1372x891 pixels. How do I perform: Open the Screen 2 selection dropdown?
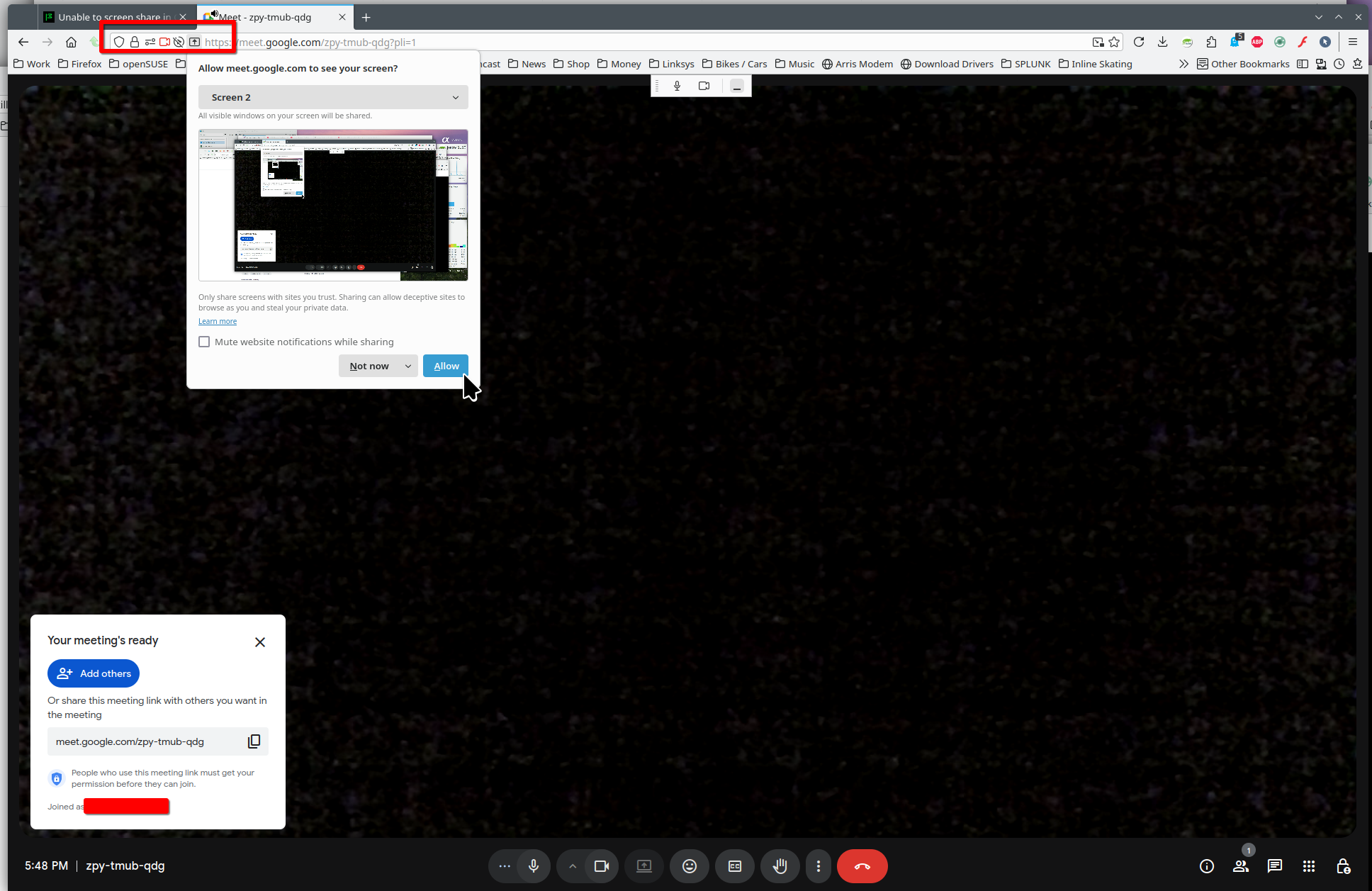pos(333,97)
